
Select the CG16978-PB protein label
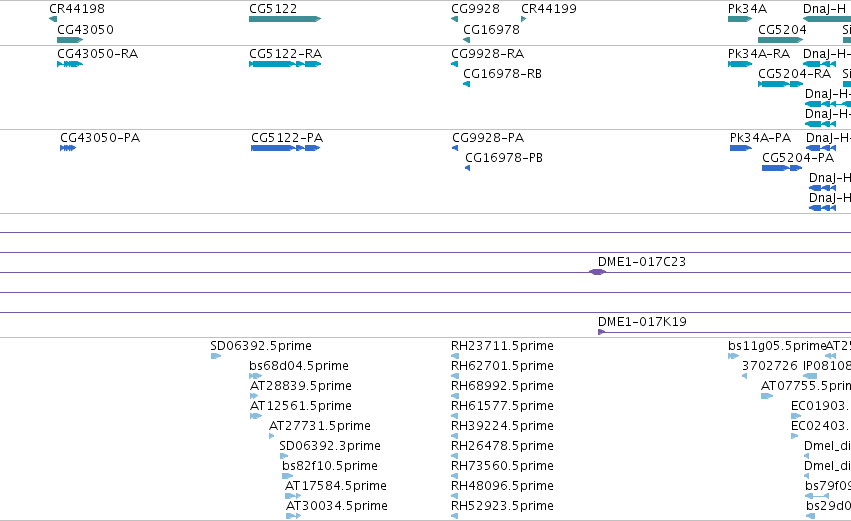pos(504,158)
